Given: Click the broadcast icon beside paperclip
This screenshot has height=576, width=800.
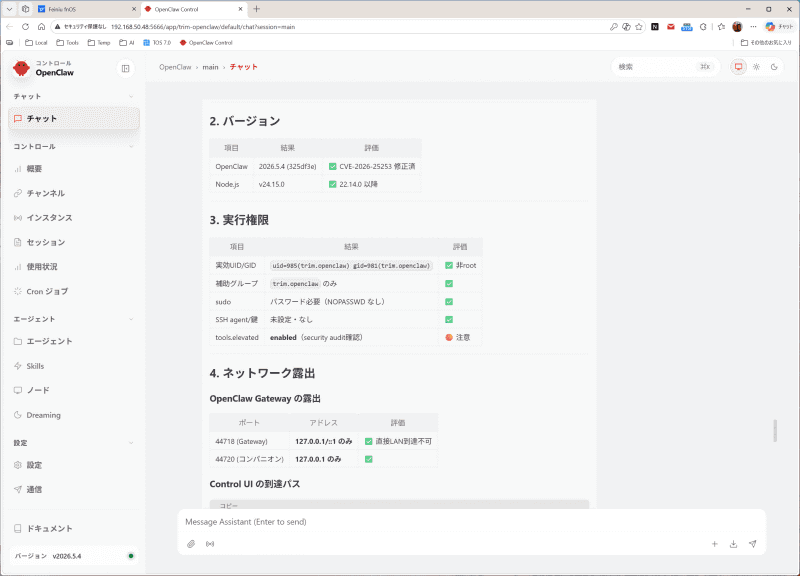Looking at the screenshot, I should point(210,544).
